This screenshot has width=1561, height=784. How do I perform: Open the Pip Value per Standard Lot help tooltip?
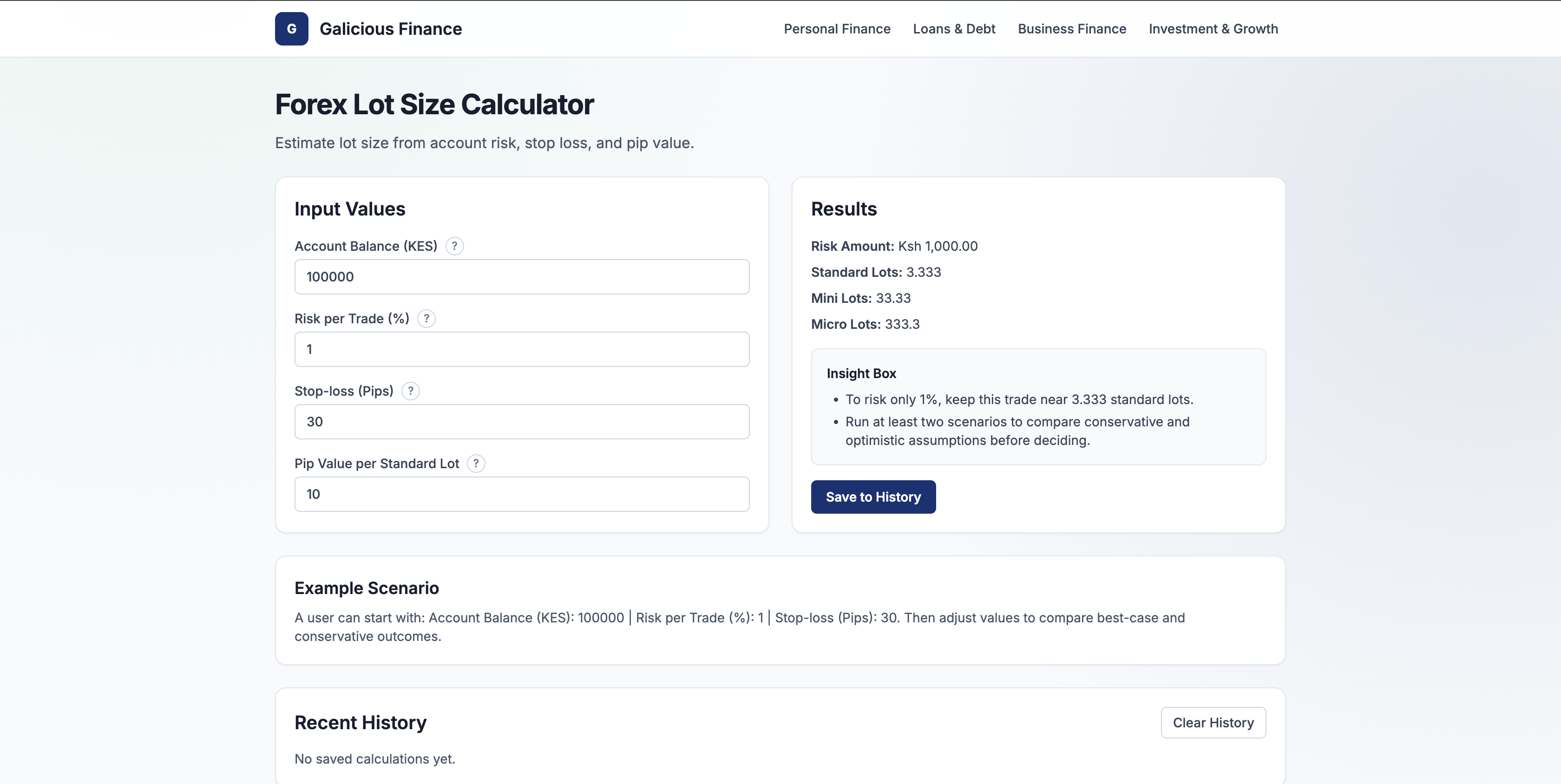click(476, 464)
